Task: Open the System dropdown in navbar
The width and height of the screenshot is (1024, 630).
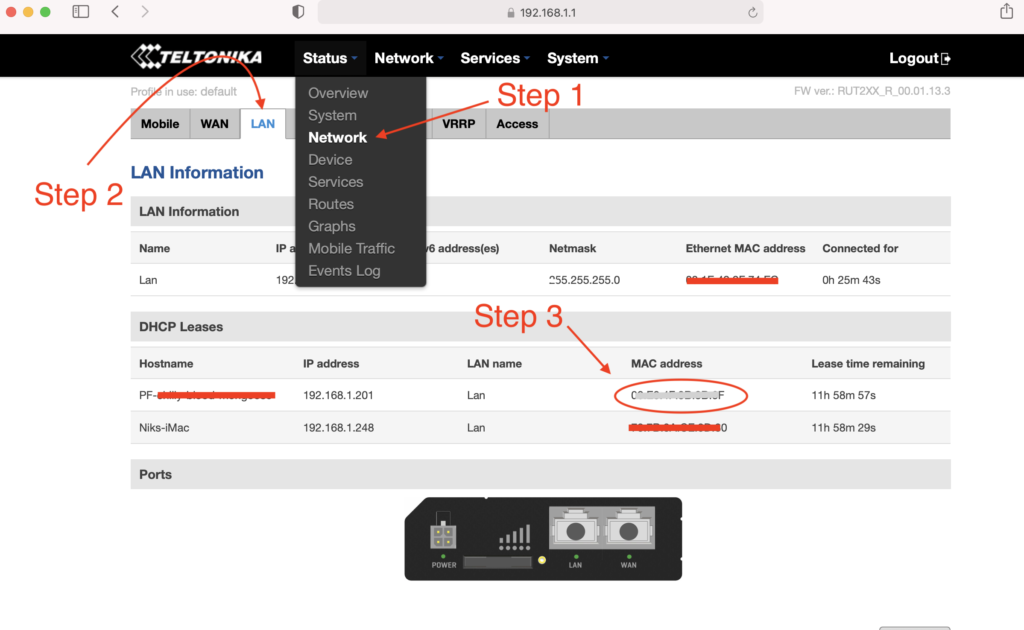Action: click(x=577, y=58)
